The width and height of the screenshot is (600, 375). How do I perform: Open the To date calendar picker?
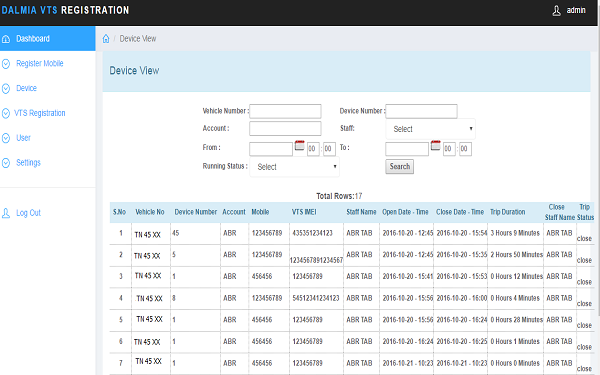point(435,146)
